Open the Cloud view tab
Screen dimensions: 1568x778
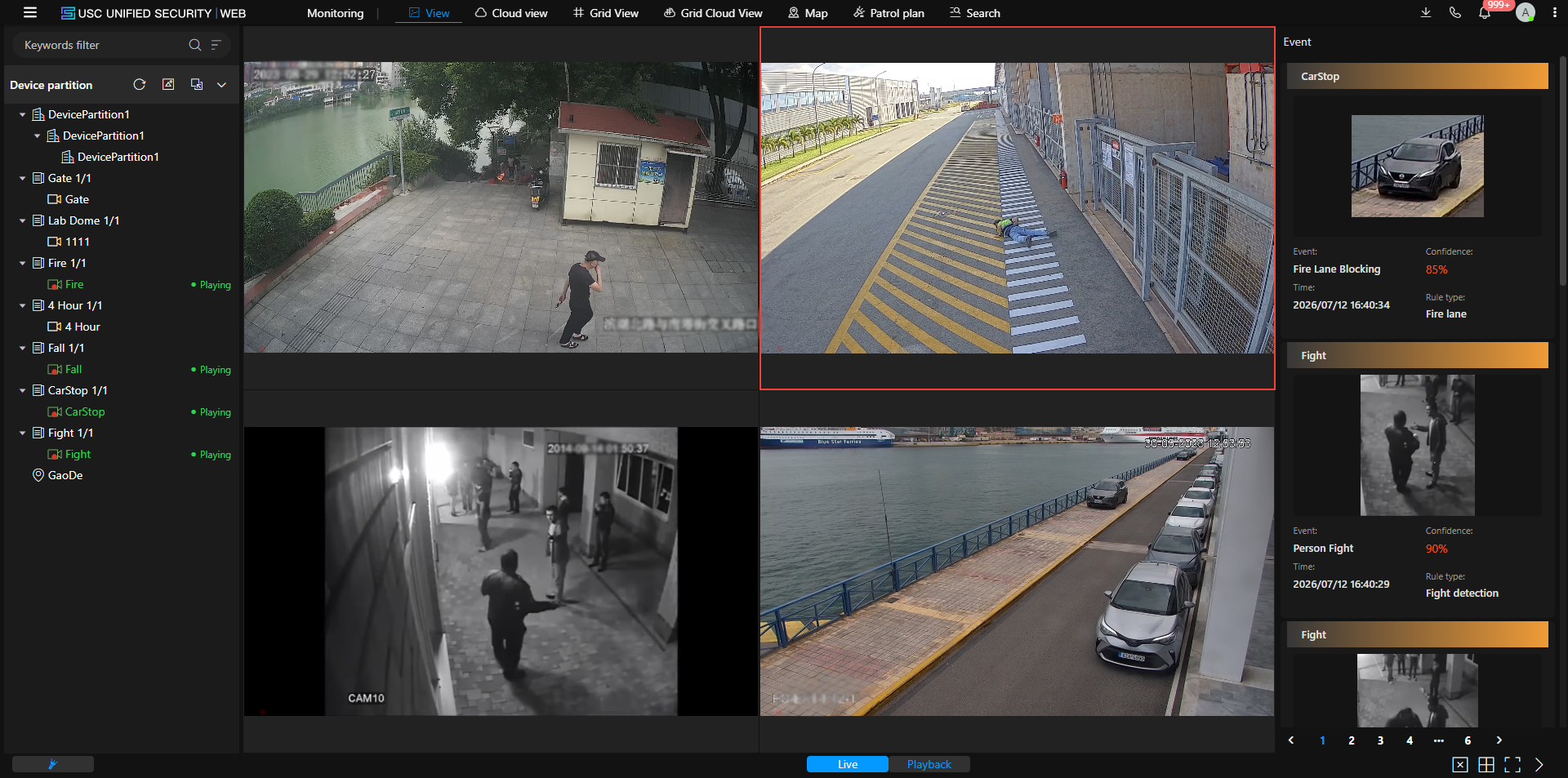[x=511, y=13]
